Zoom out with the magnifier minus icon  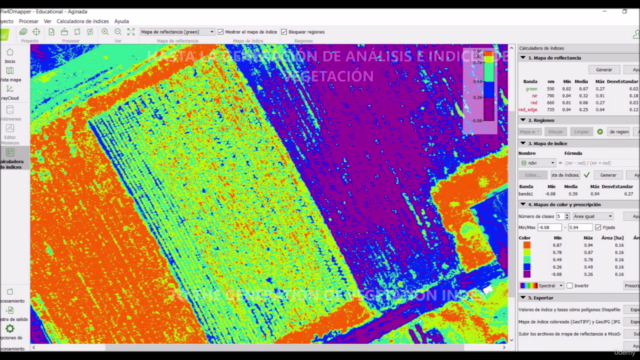[x=118, y=32]
